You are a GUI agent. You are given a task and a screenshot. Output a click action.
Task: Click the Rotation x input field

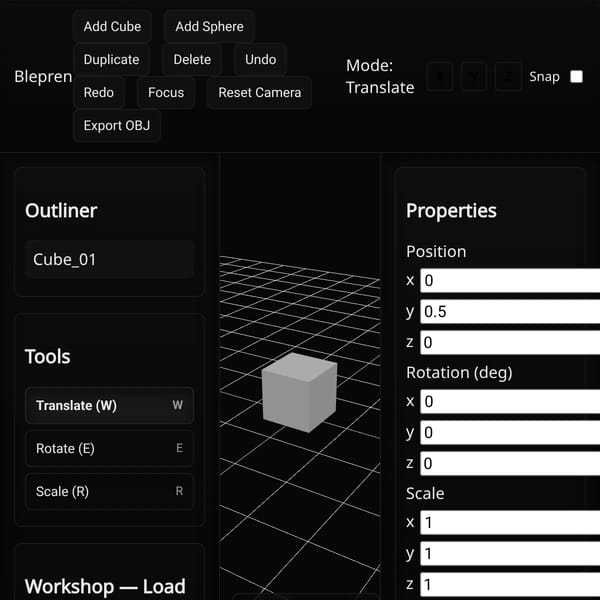point(510,401)
